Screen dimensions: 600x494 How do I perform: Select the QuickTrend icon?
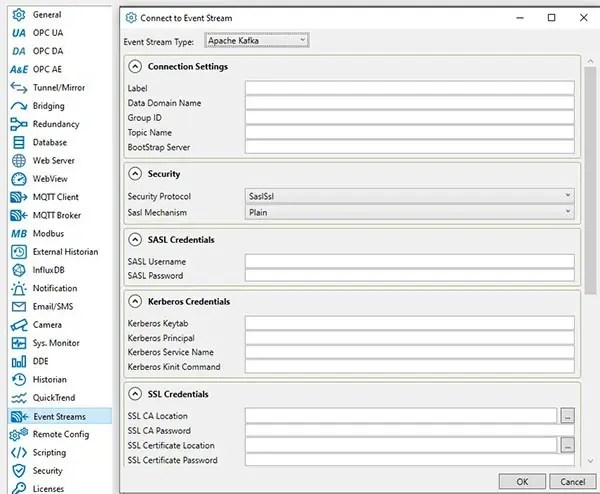coord(19,398)
